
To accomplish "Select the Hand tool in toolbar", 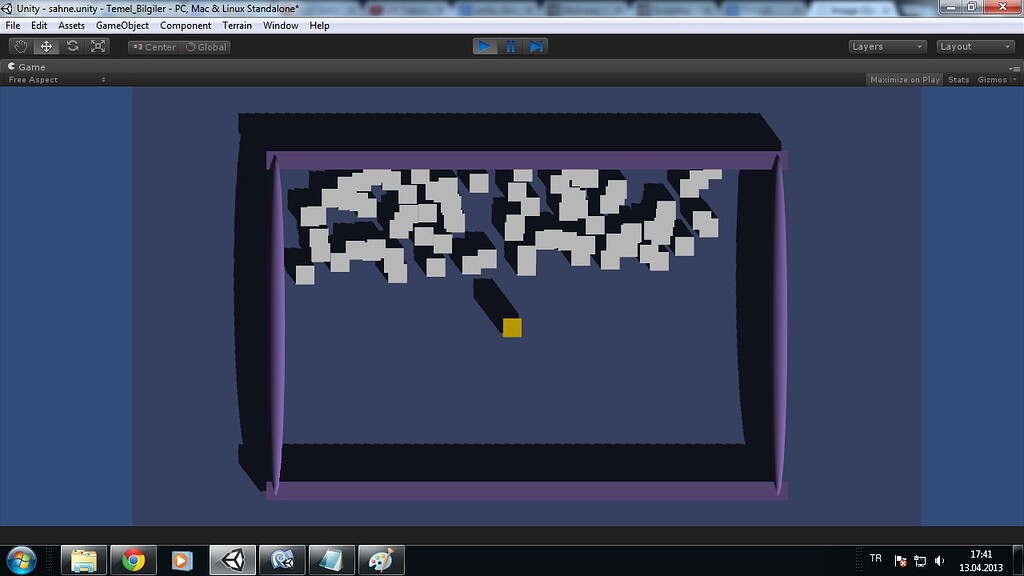I will point(21,46).
